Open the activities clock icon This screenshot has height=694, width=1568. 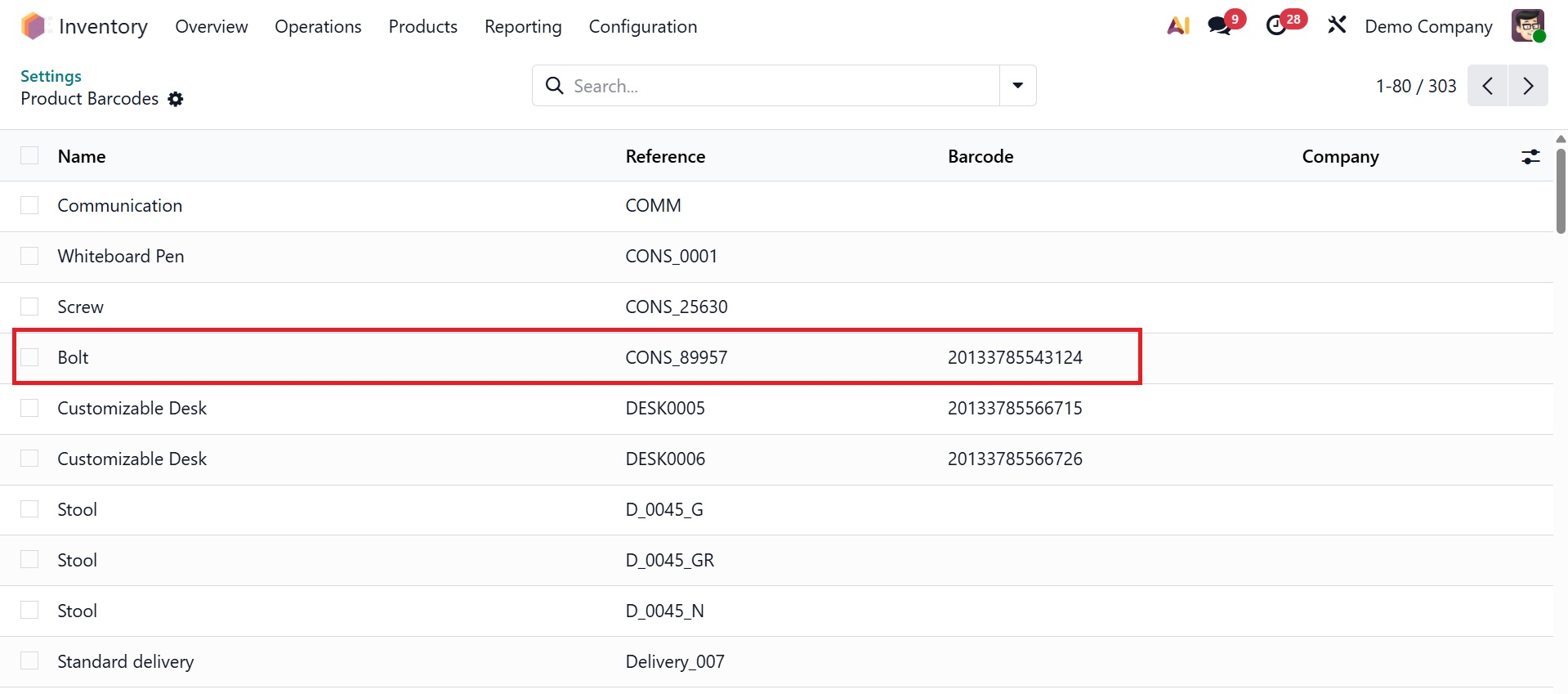[1276, 26]
